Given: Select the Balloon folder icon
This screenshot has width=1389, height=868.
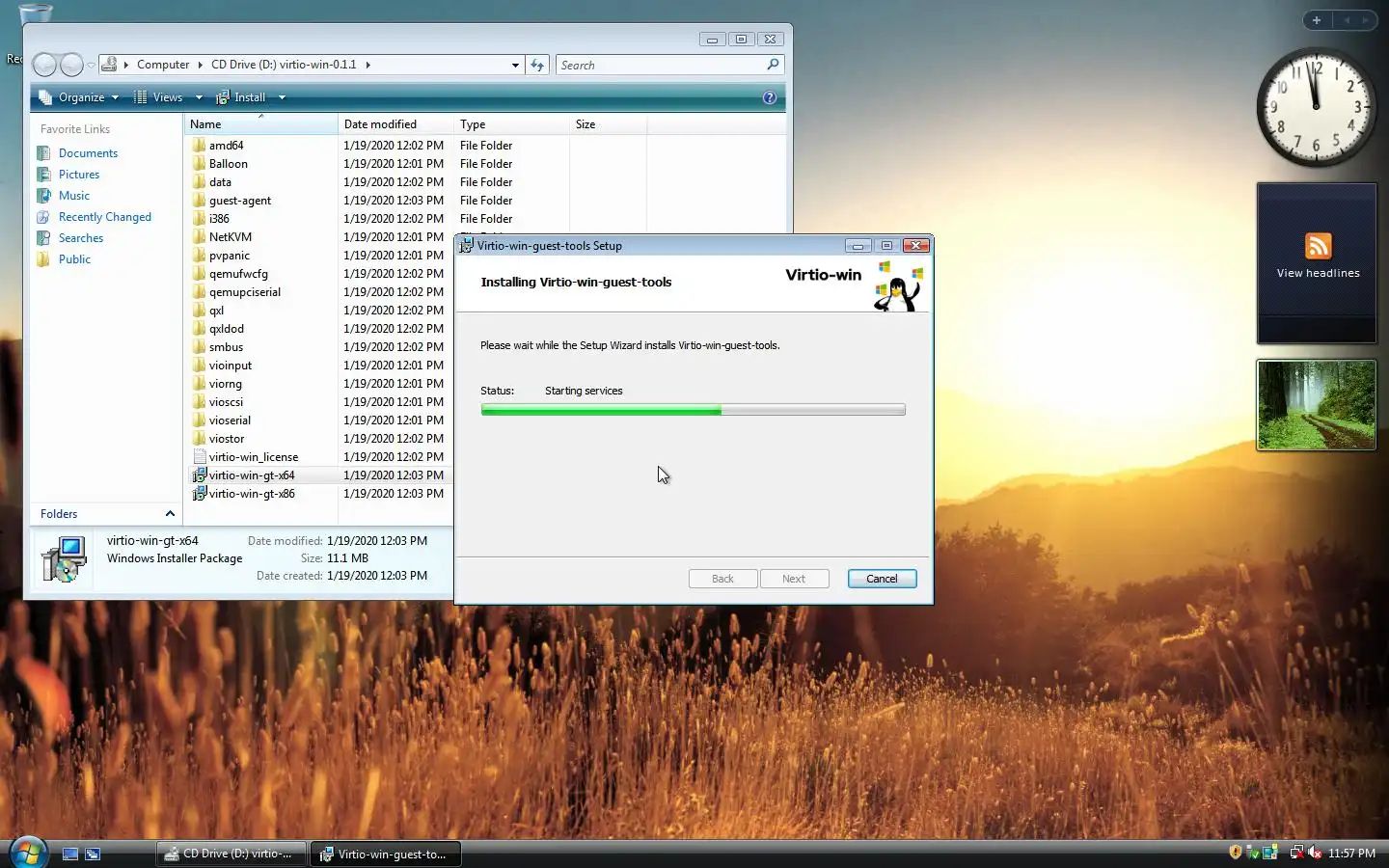Looking at the screenshot, I should point(200,164).
